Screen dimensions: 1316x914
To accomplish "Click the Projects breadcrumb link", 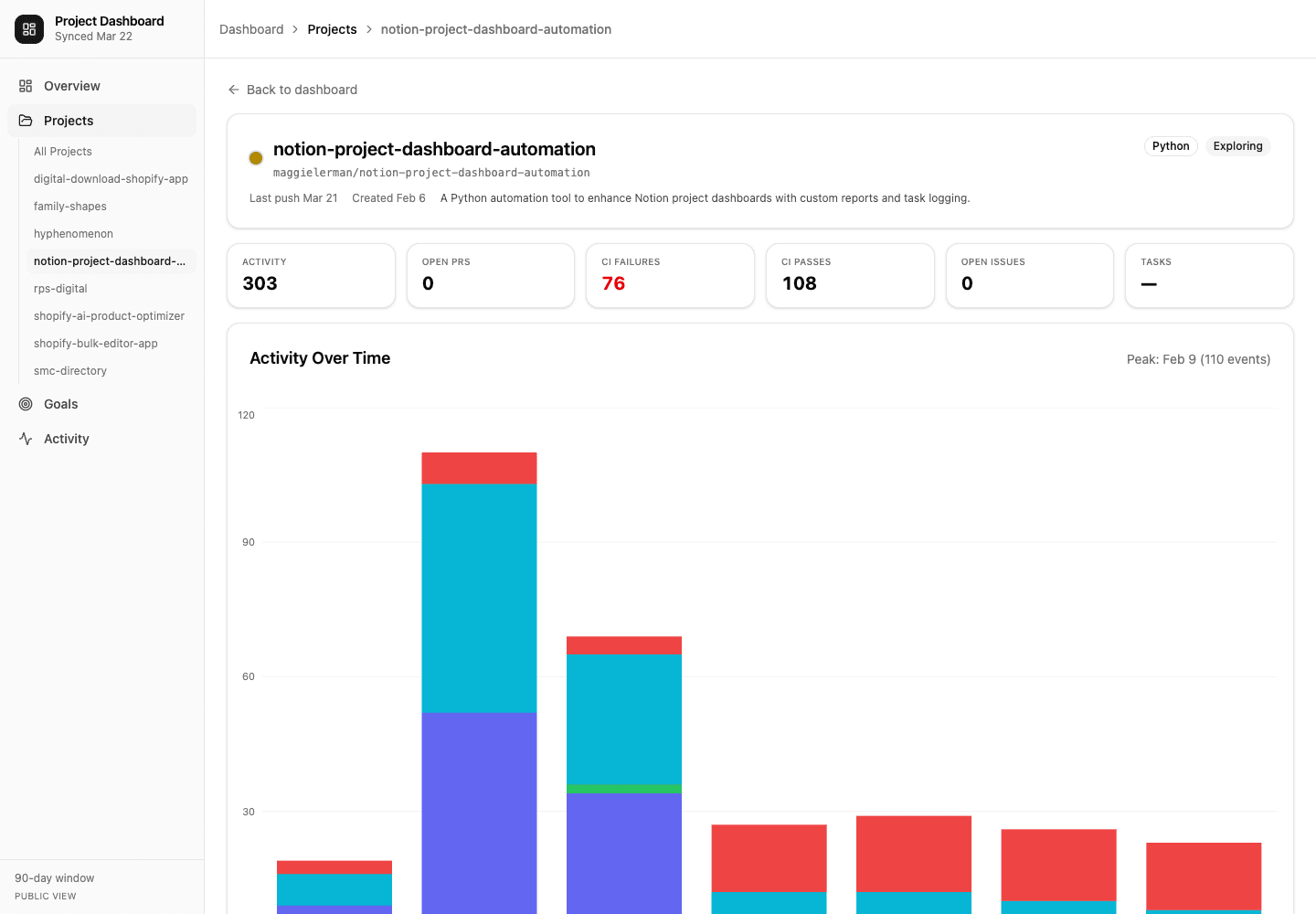I will pos(332,29).
